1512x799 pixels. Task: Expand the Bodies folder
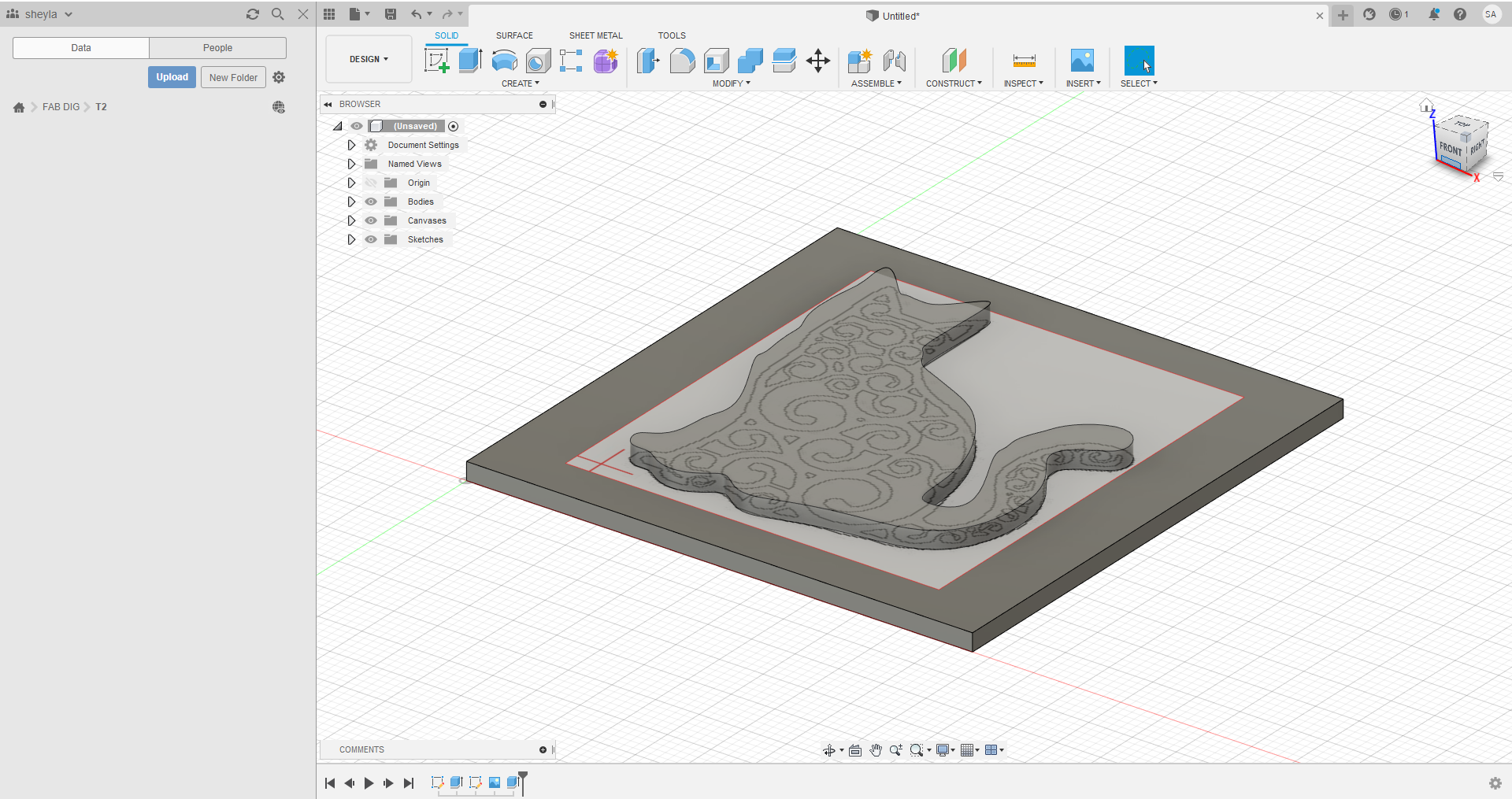tap(351, 202)
